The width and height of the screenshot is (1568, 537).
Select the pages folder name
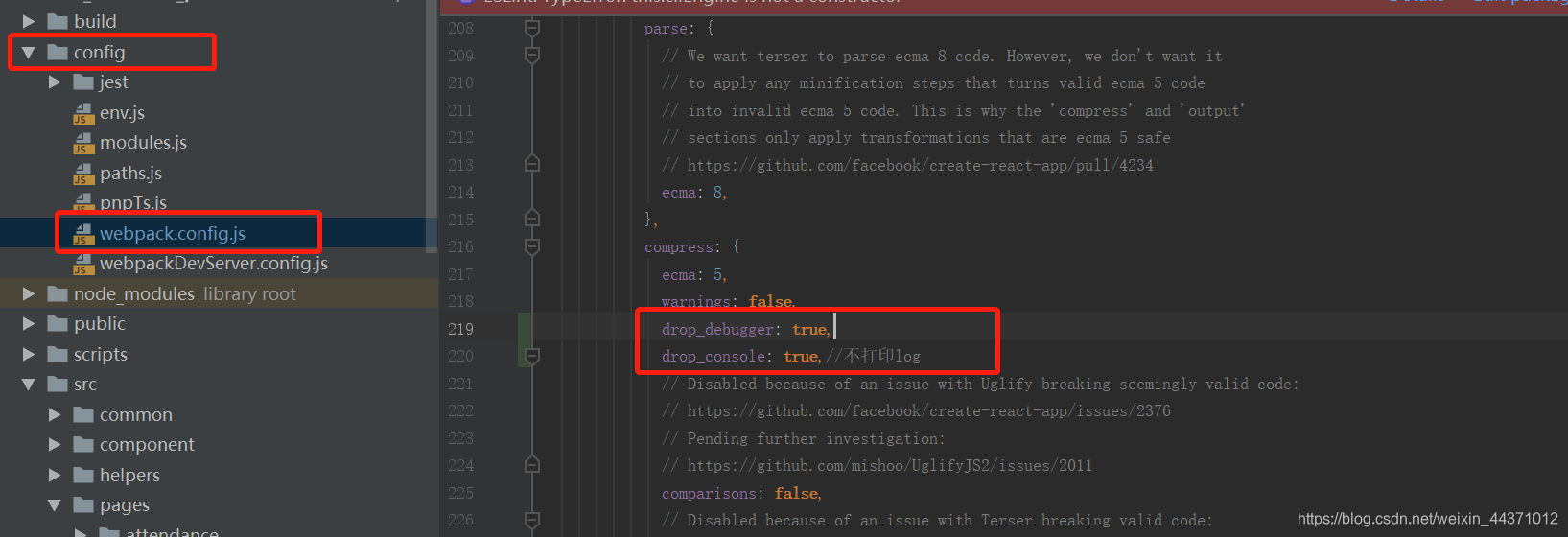tap(125, 505)
